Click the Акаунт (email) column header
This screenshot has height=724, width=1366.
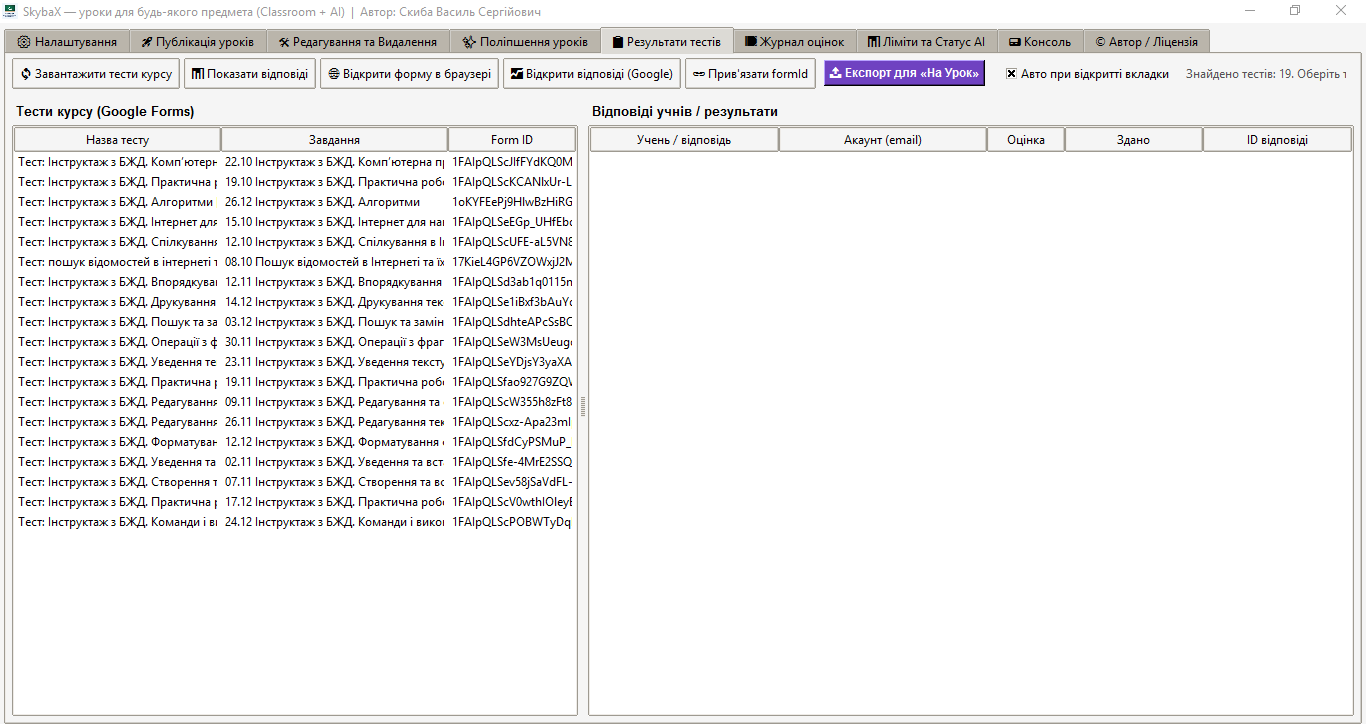point(883,140)
